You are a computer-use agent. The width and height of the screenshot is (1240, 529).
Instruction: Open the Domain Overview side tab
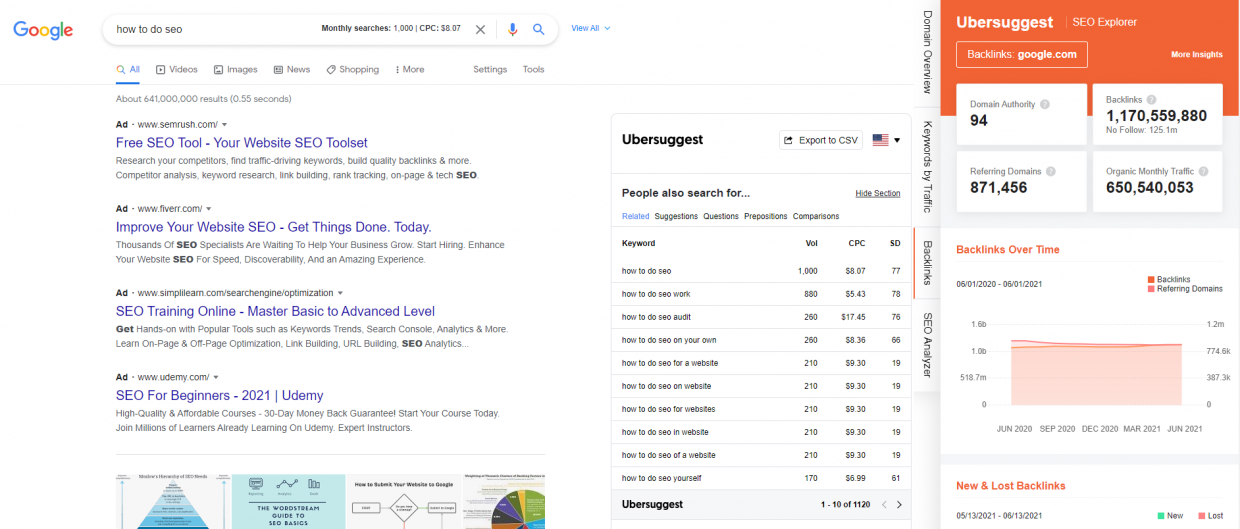927,52
